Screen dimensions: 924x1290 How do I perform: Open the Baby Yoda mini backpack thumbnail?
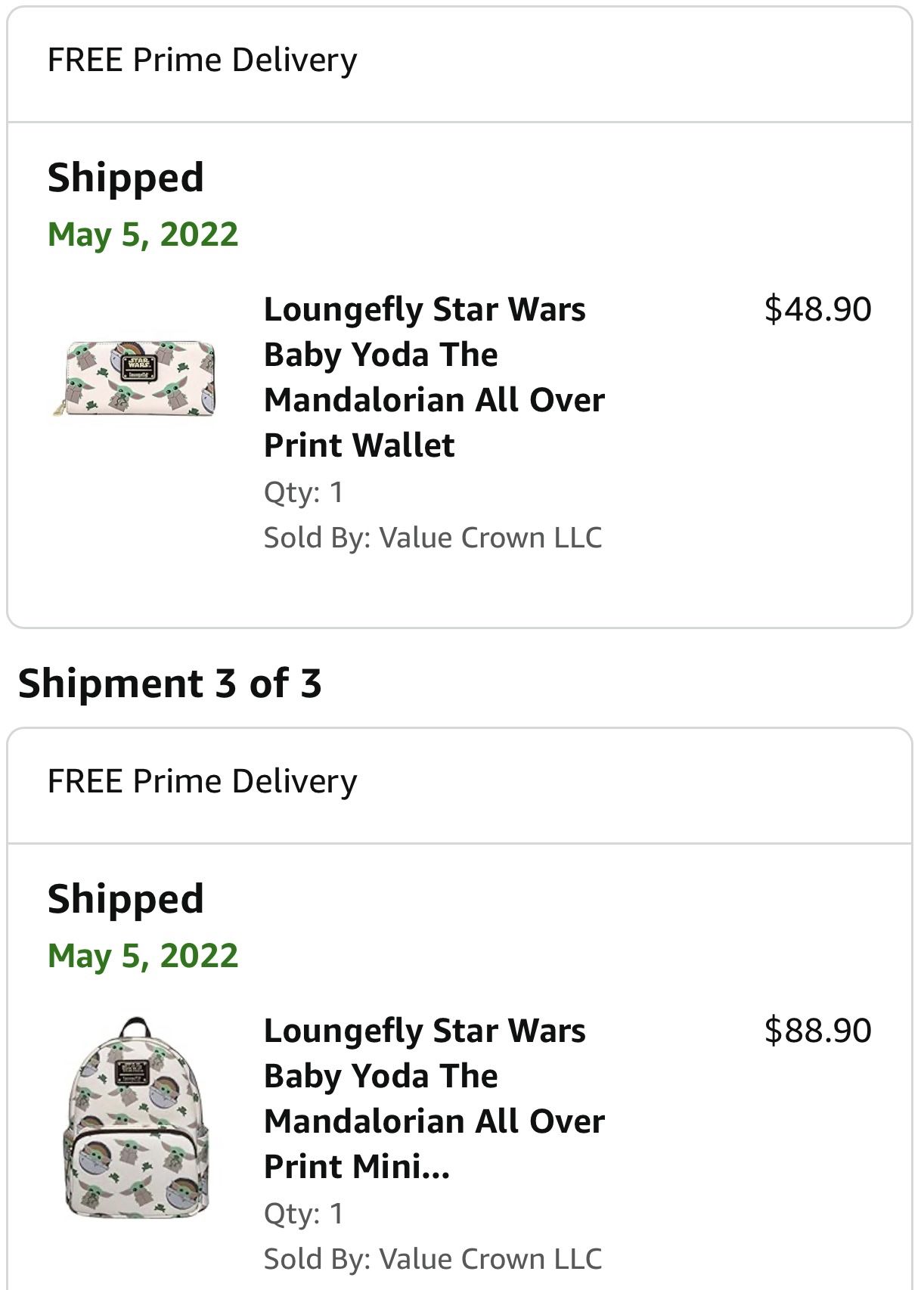pyautogui.click(x=136, y=1118)
